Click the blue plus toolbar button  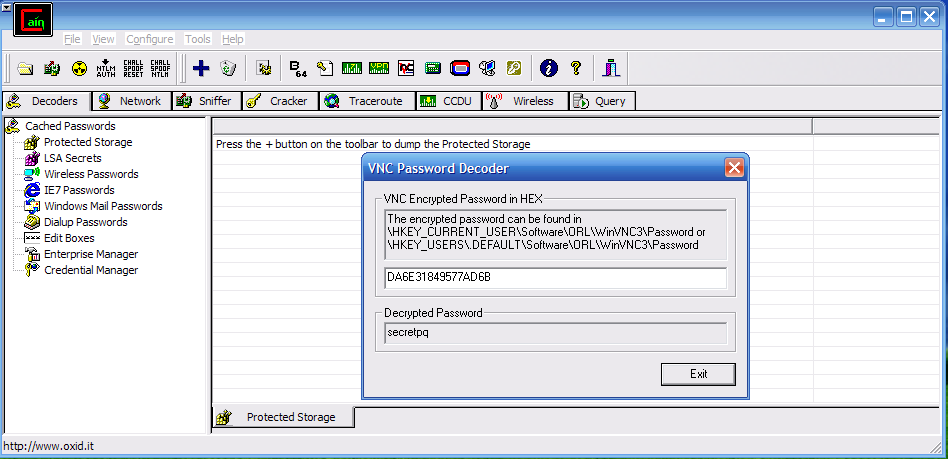pyautogui.click(x=201, y=68)
